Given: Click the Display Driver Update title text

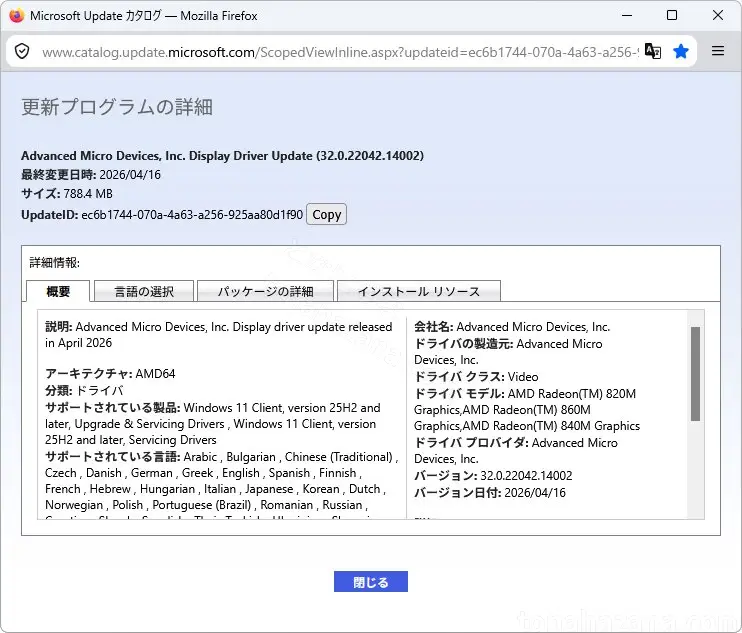Looking at the screenshot, I should (x=222, y=156).
